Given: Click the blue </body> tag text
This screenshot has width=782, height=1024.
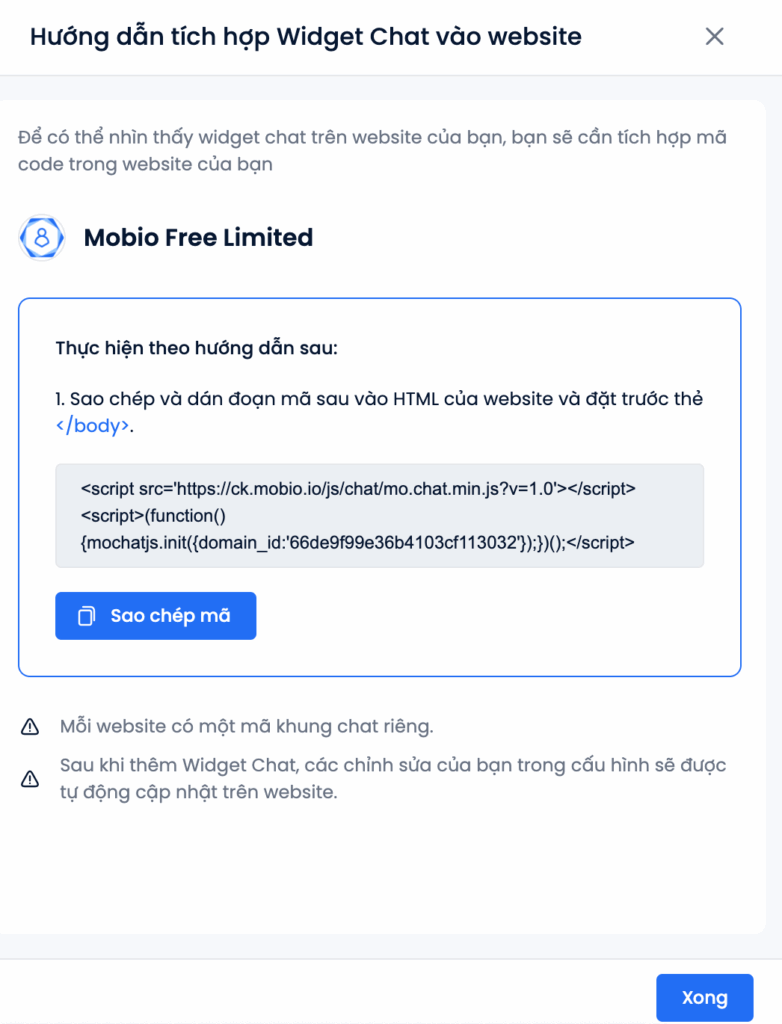Looking at the screenshot, I should tap(92, 426).
